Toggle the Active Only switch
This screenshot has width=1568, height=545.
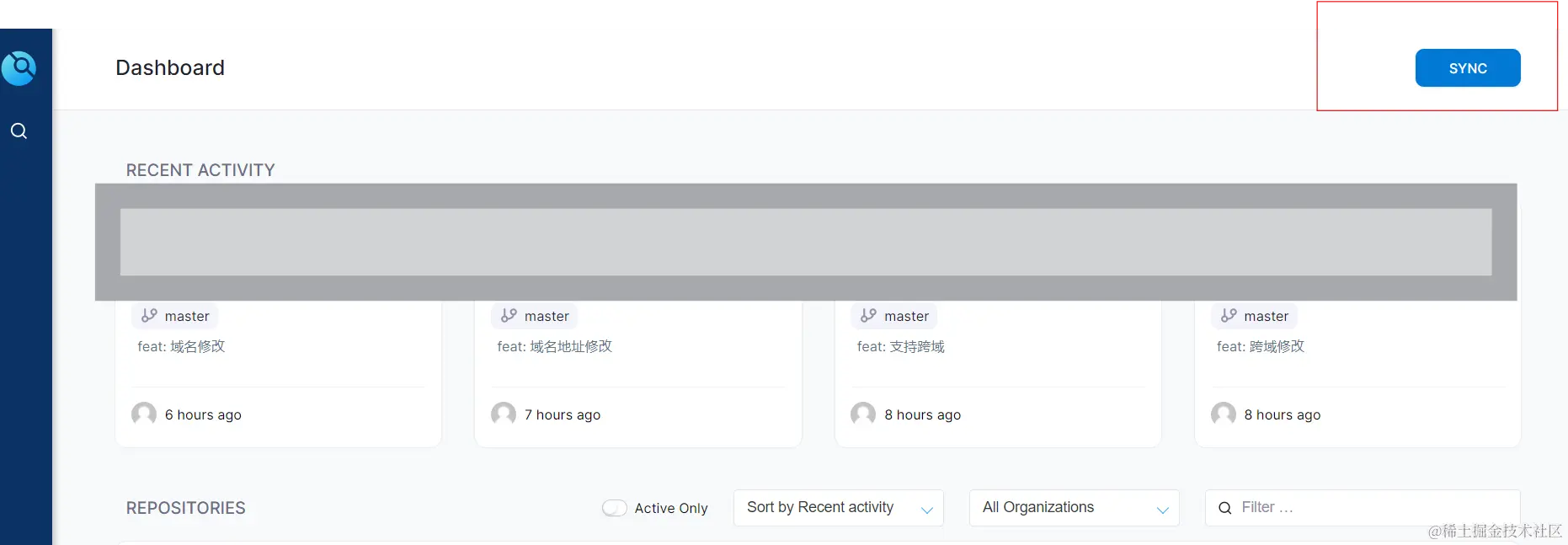[x=615, y=508]
